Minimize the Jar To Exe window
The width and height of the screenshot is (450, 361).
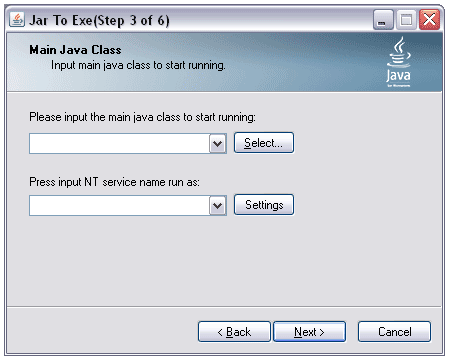coord(383,20)
